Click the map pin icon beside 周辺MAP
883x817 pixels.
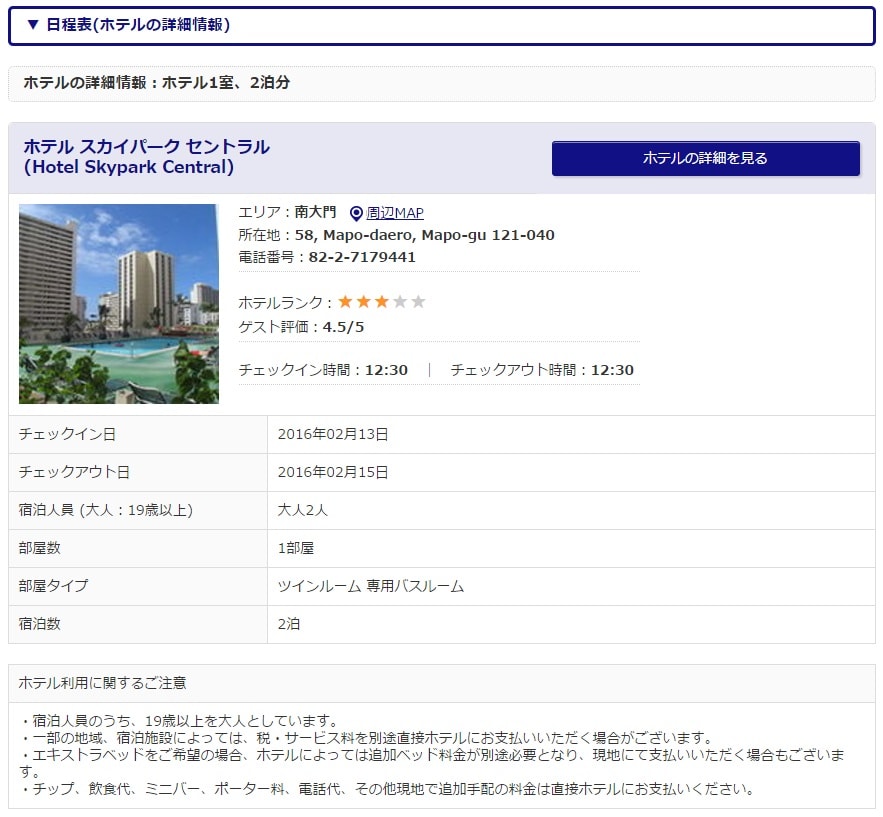356,213
